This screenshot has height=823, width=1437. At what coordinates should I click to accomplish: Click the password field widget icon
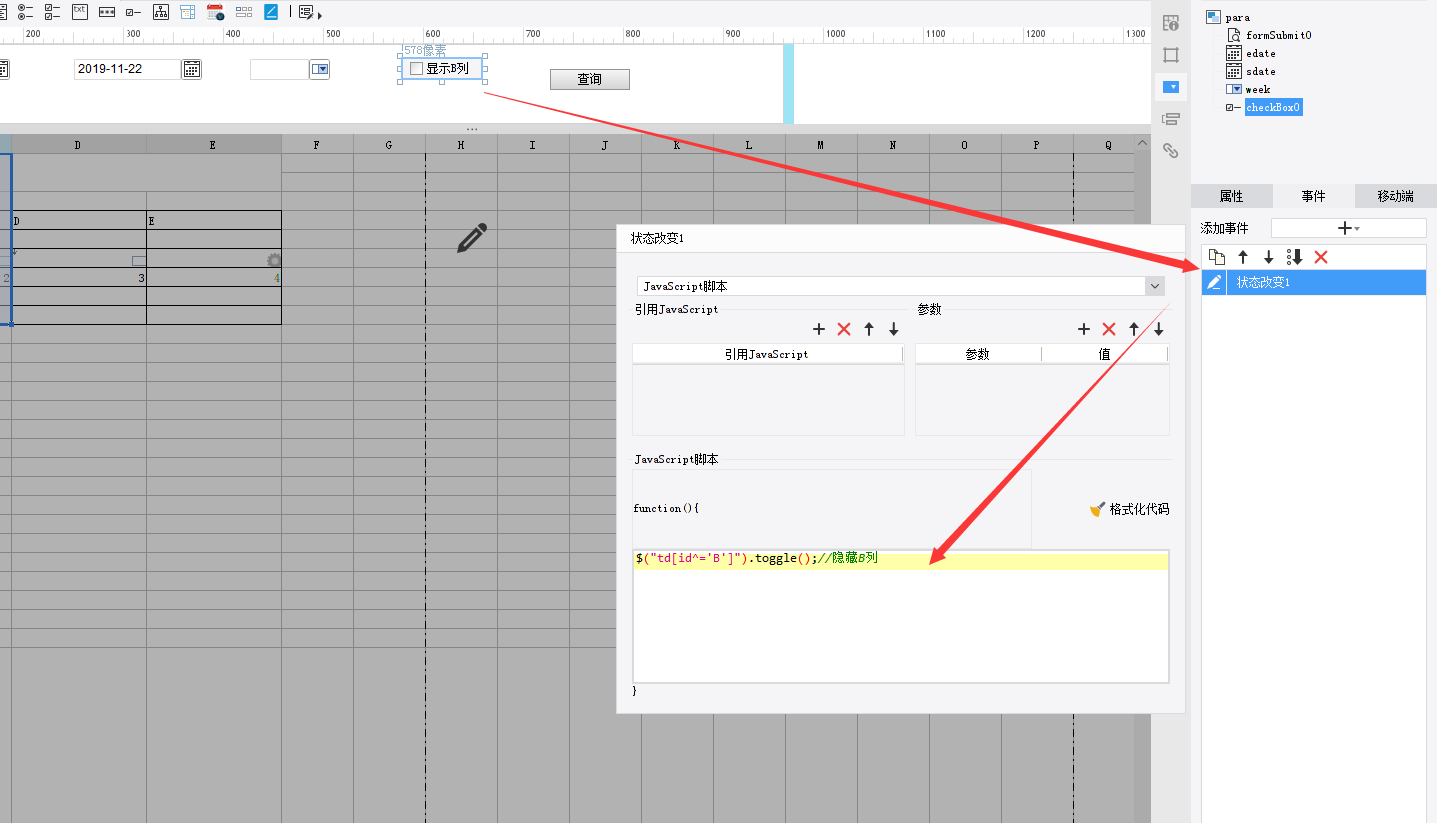click(107, 12)
